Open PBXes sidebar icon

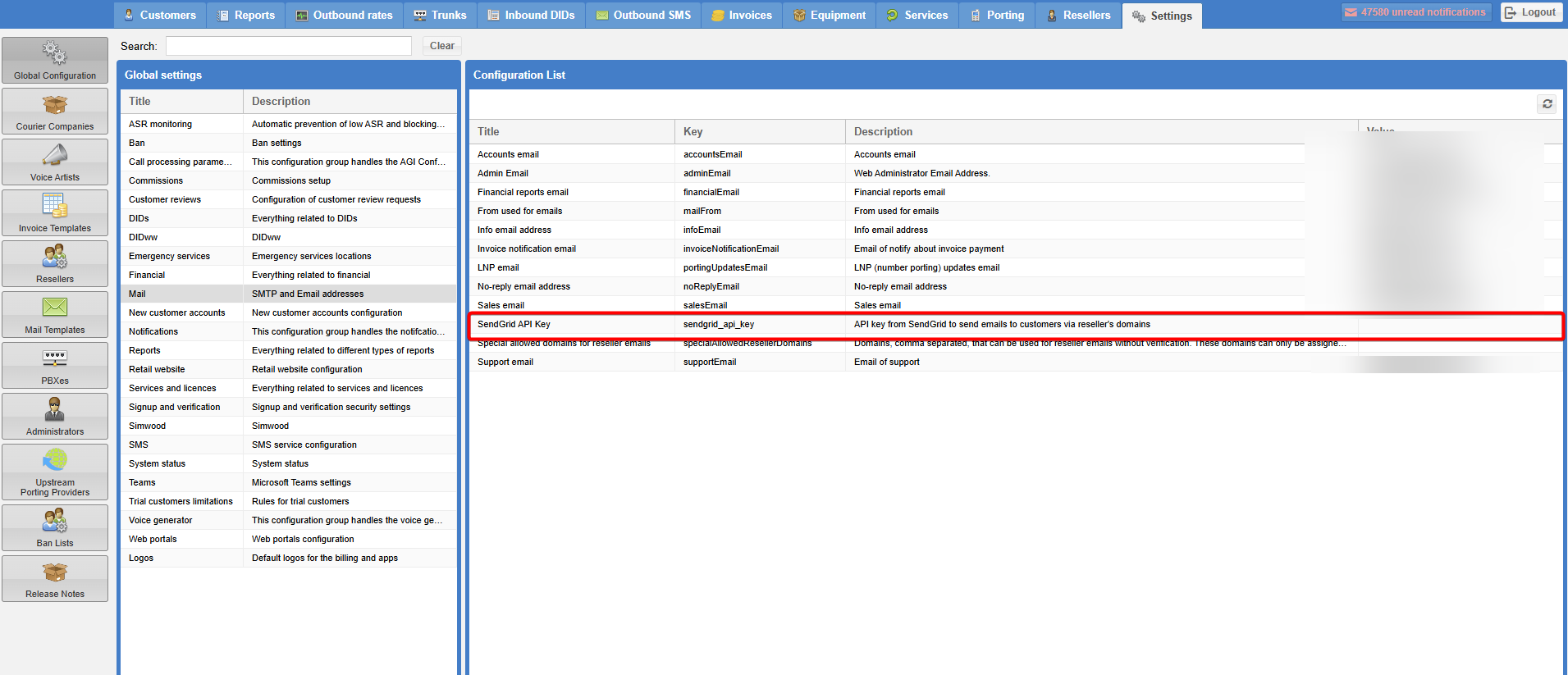click(55, 358)
